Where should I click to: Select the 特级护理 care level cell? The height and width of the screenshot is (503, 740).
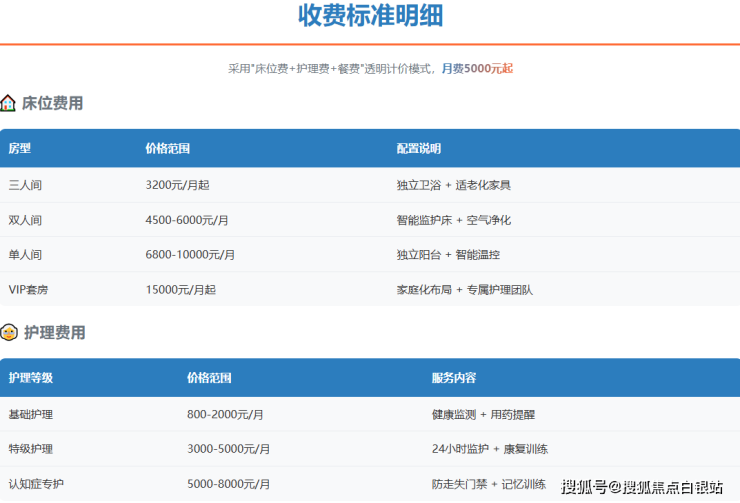point(30,449)
